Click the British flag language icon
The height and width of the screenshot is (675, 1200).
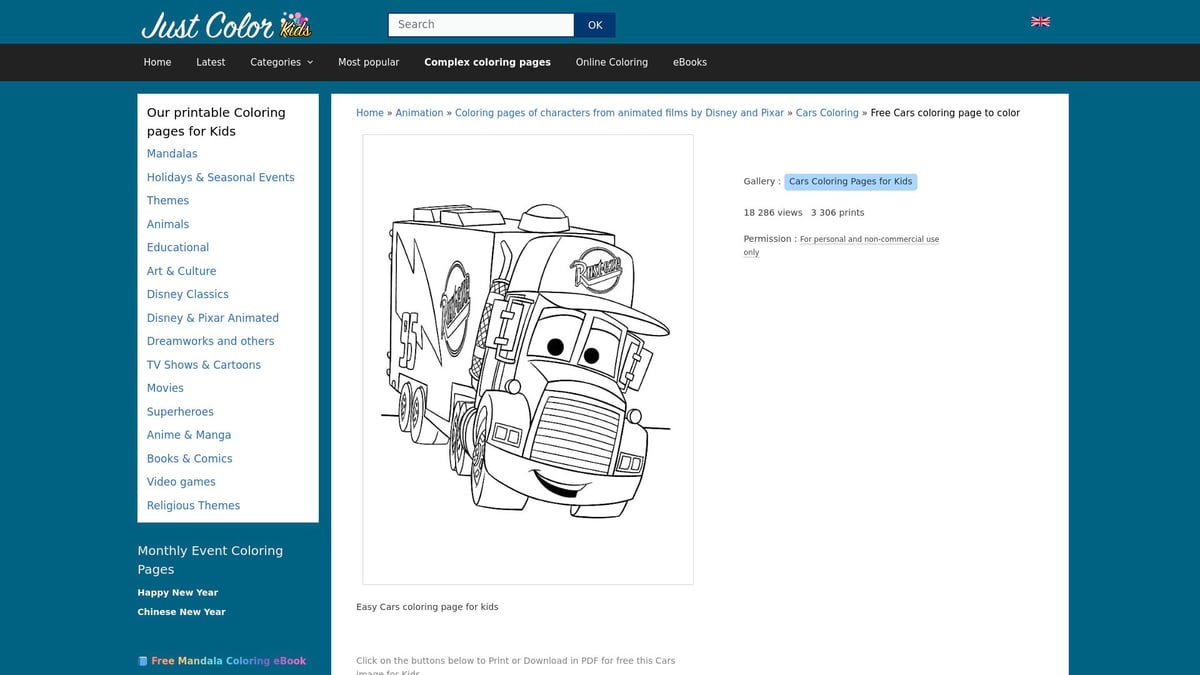coord(1040,21)
